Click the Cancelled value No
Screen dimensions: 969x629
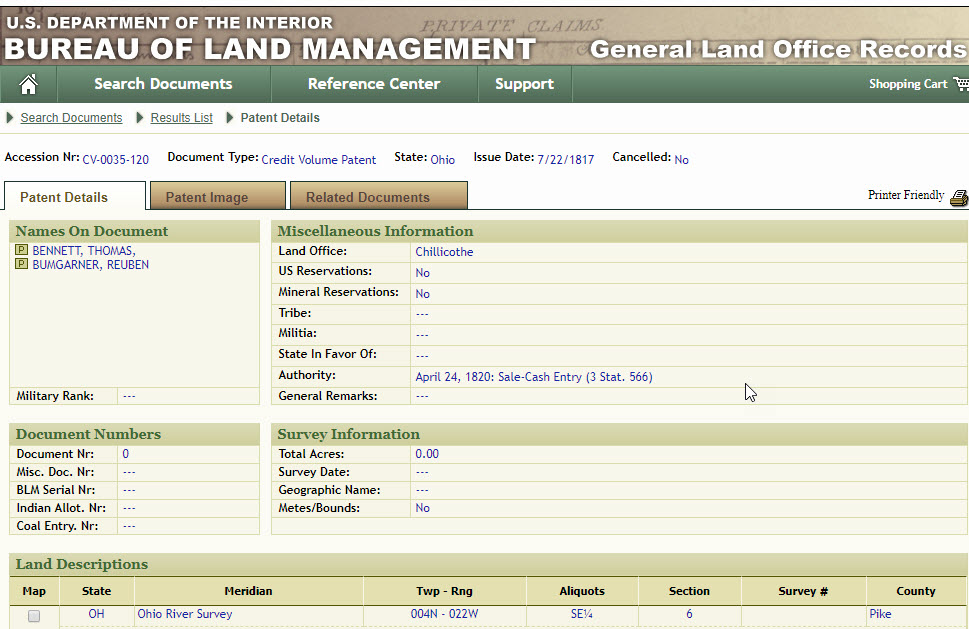tap(681, 159)
